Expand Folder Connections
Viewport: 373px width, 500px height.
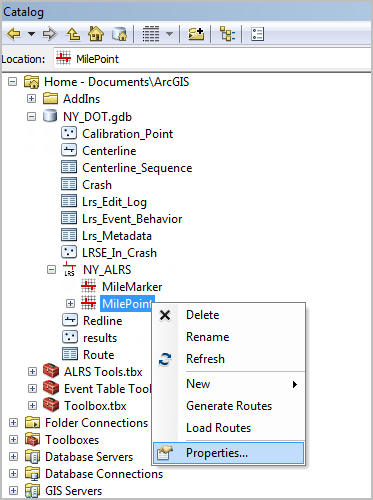[x=13, y=423]
